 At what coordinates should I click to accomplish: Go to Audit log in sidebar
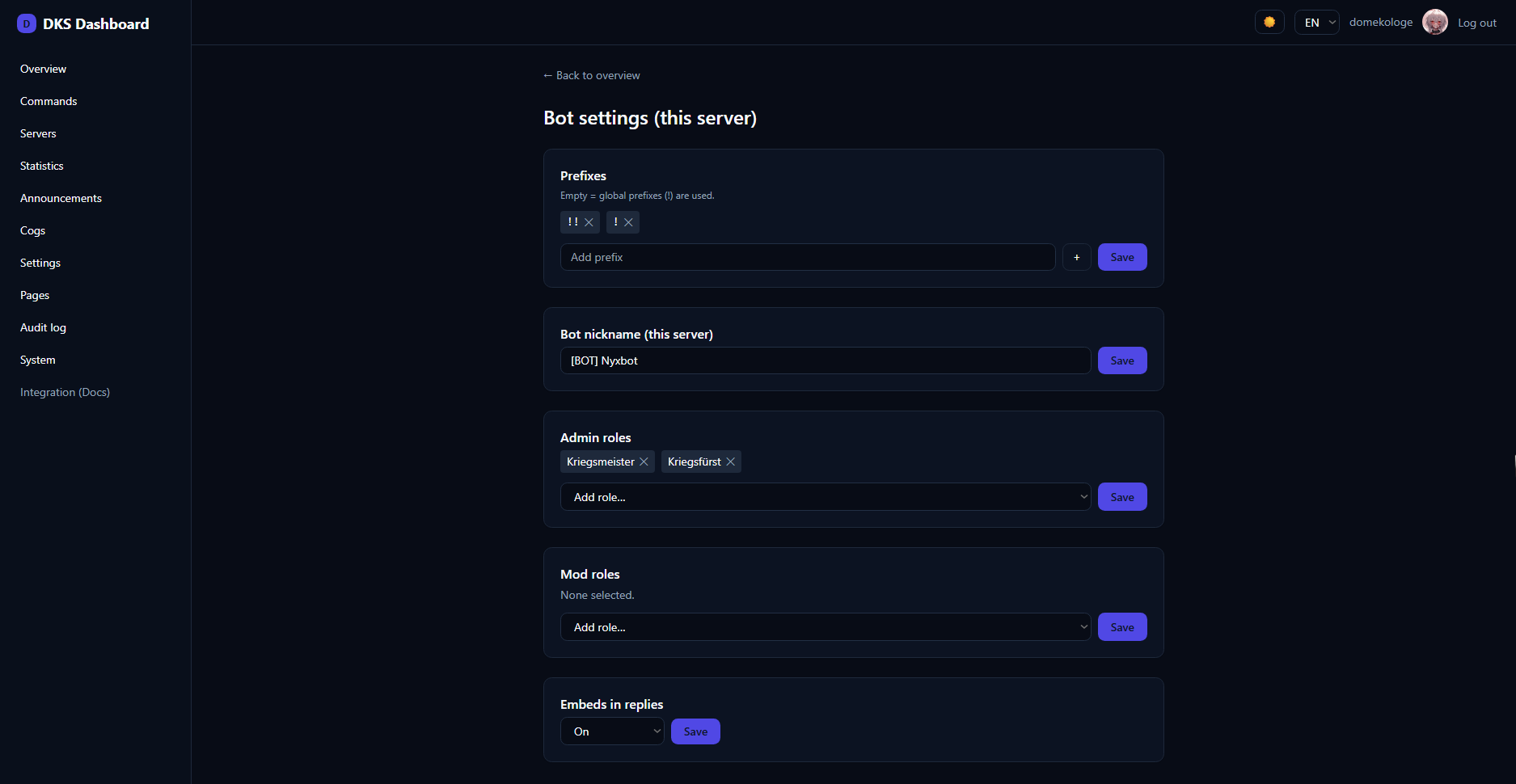pyautogui.click(x=43, y=327)
